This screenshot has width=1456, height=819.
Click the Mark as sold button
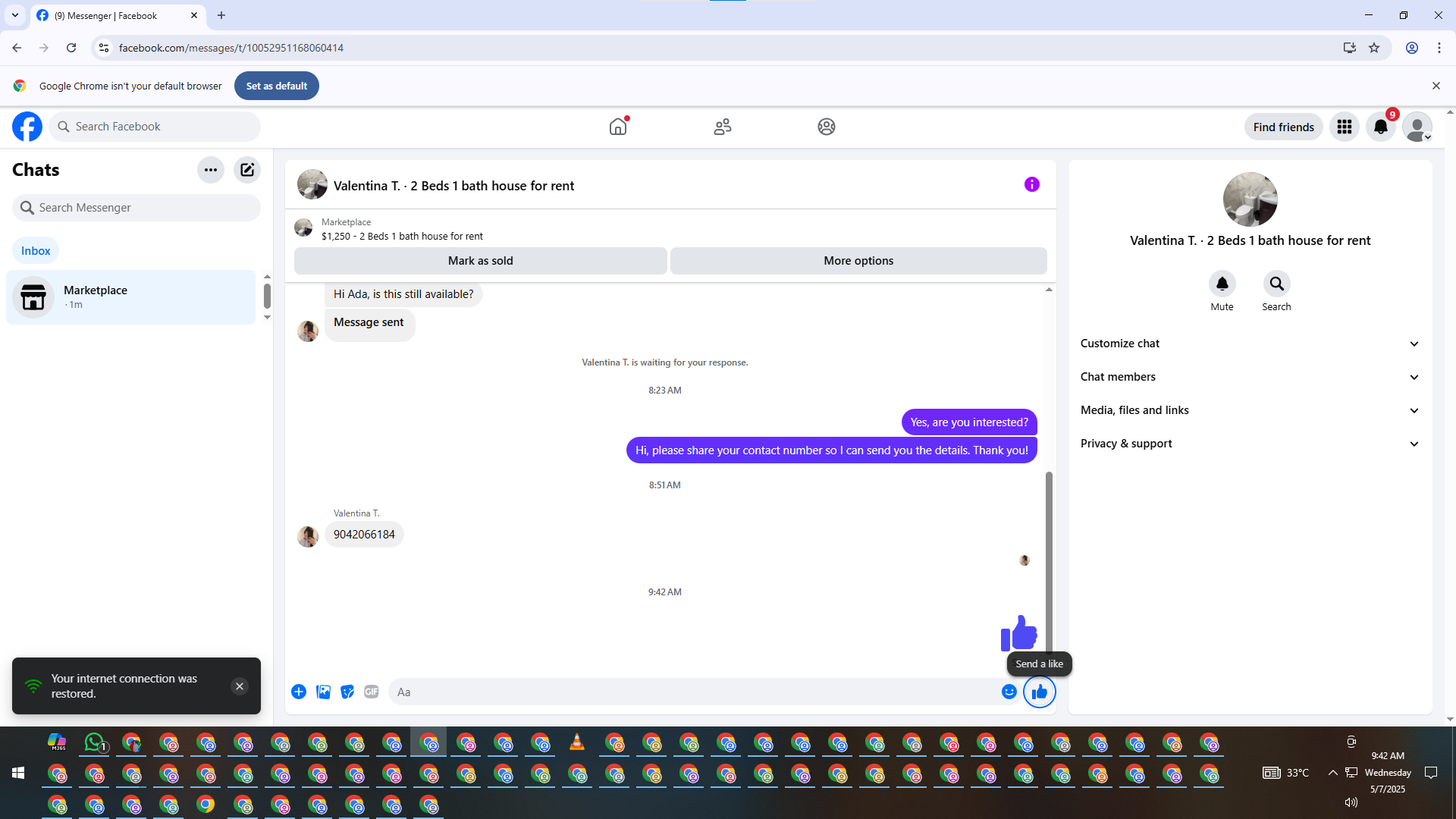click(480, 261)
